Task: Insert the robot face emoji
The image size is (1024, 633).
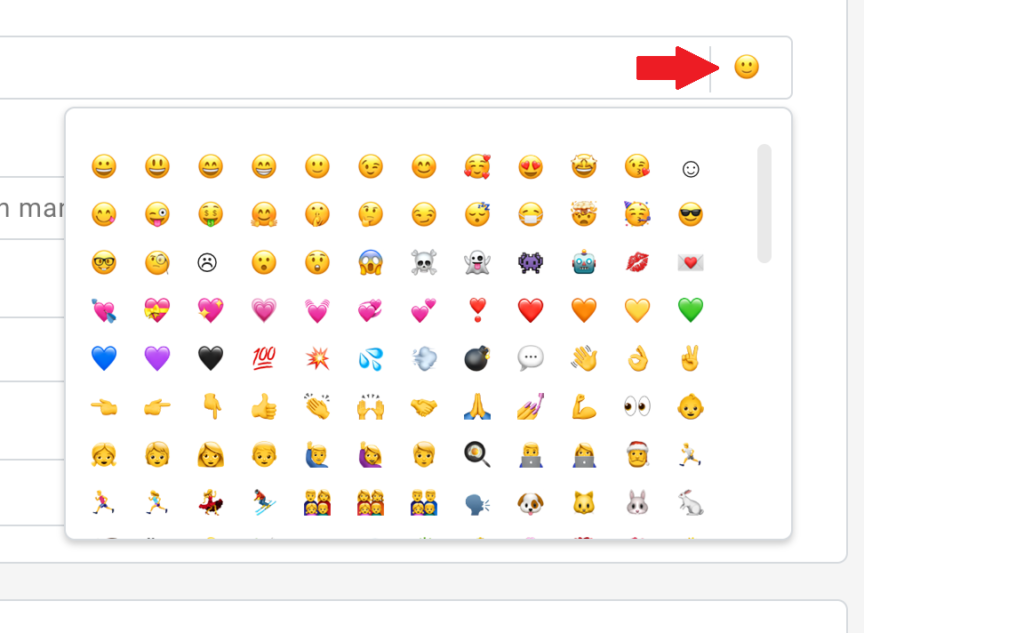Action: (584, 263)
